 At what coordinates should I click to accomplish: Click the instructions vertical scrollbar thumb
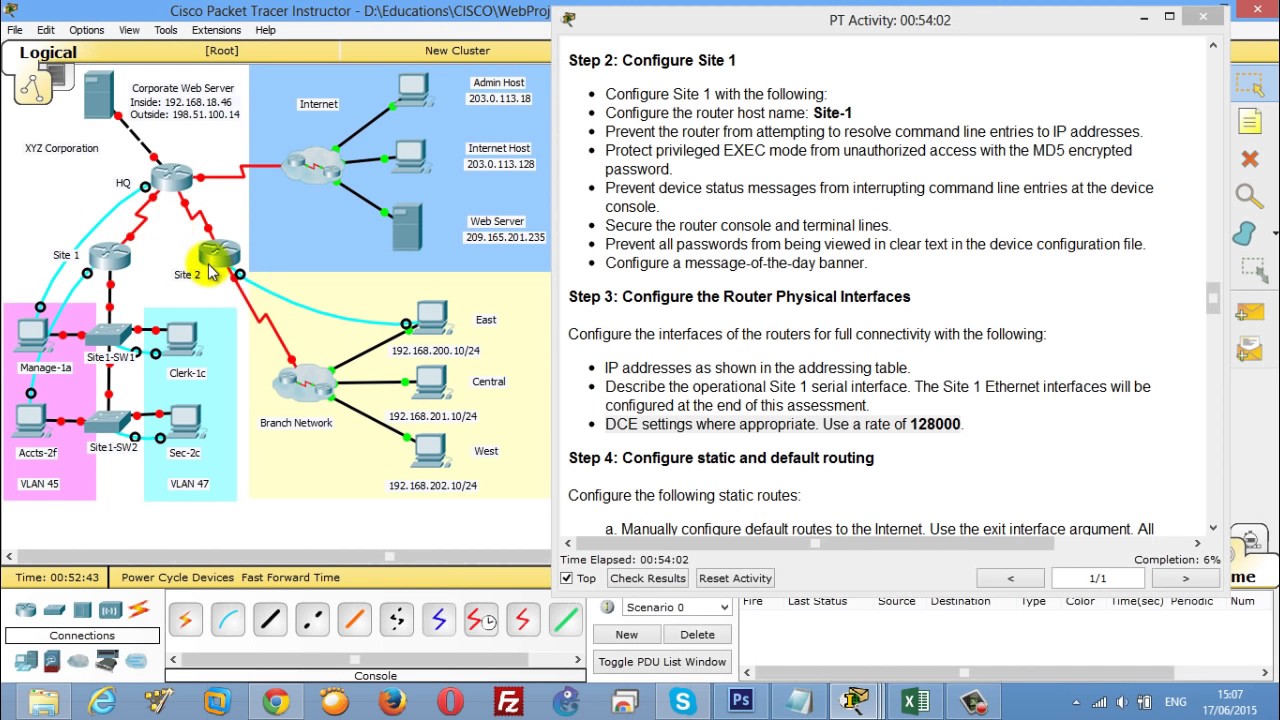[1213, 297]
